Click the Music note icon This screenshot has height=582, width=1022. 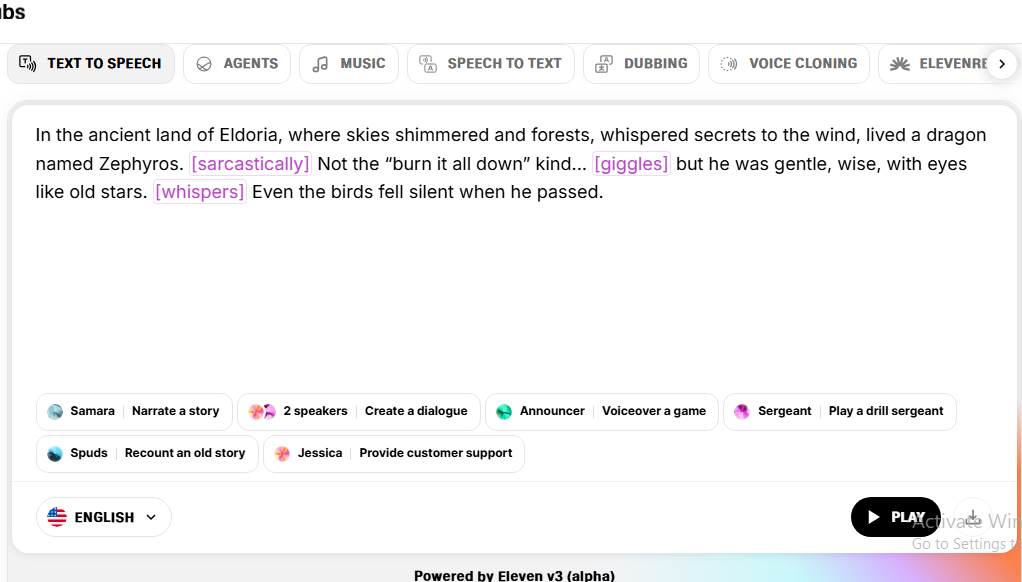pyautogui.click(x=320, y=64)
